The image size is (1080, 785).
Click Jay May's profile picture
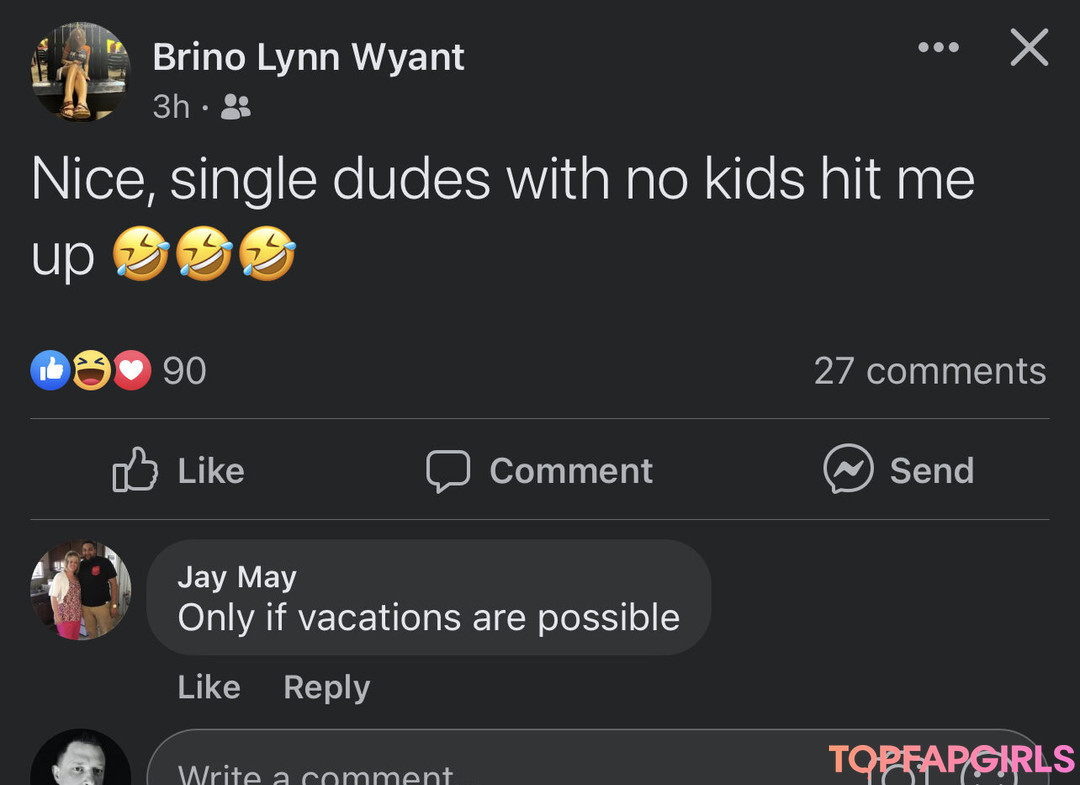click(x=80, y=591)
